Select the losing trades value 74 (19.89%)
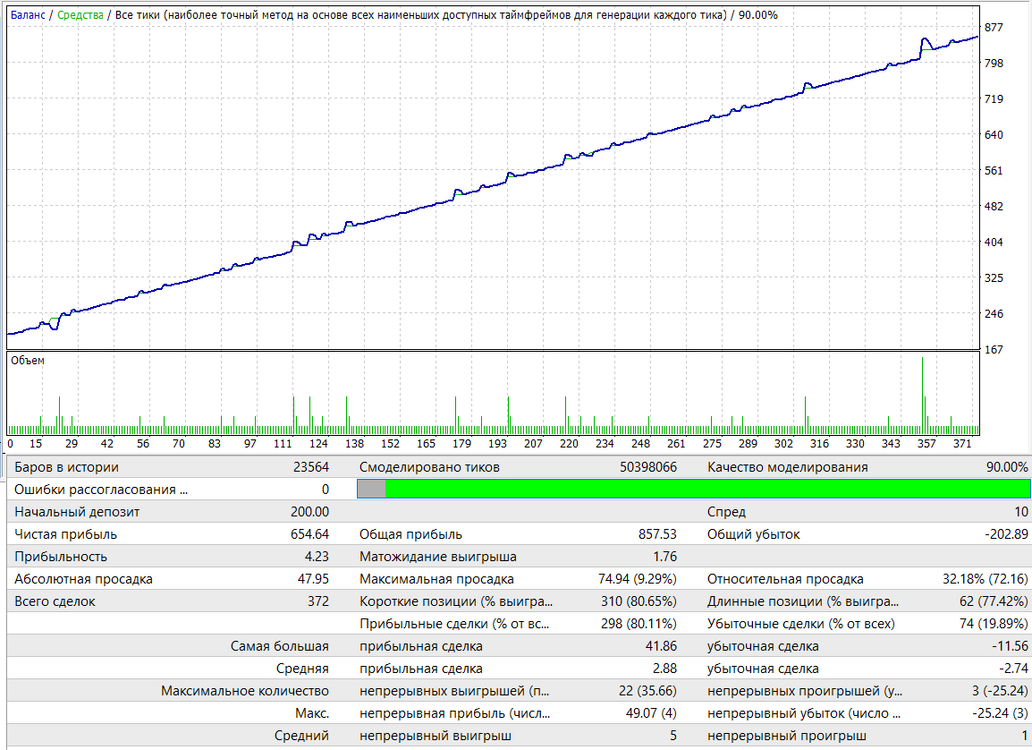This screenshot has height=750, width=1032. 993,624
